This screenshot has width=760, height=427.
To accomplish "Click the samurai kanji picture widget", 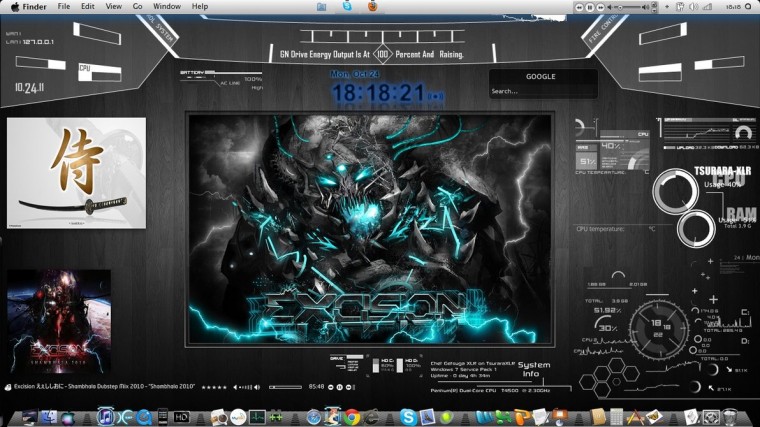I will pos(76,173).
